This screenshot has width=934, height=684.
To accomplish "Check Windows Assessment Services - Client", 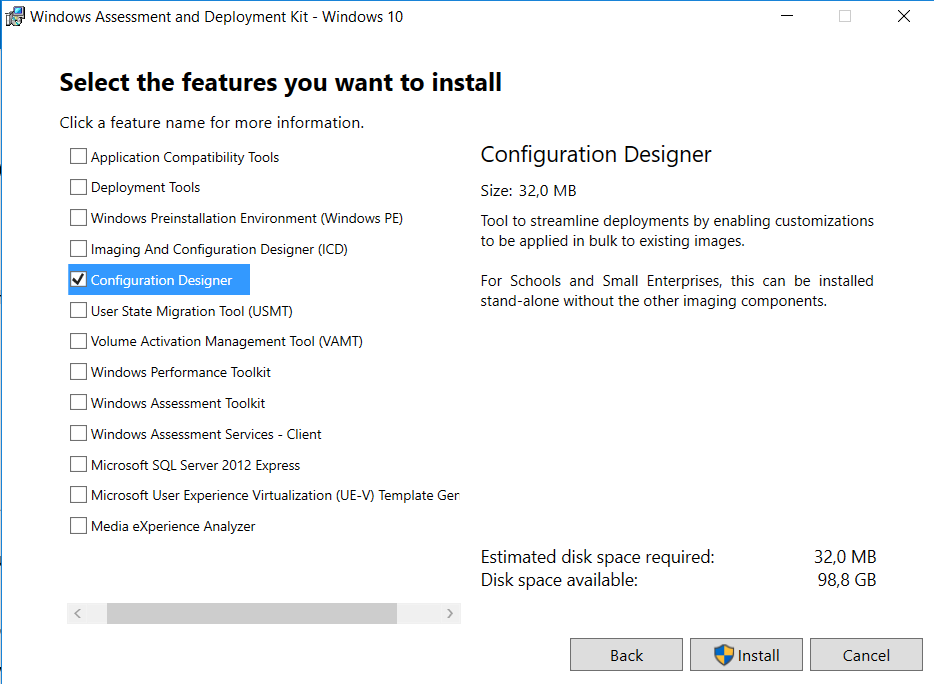I will [x=78, y=433].
